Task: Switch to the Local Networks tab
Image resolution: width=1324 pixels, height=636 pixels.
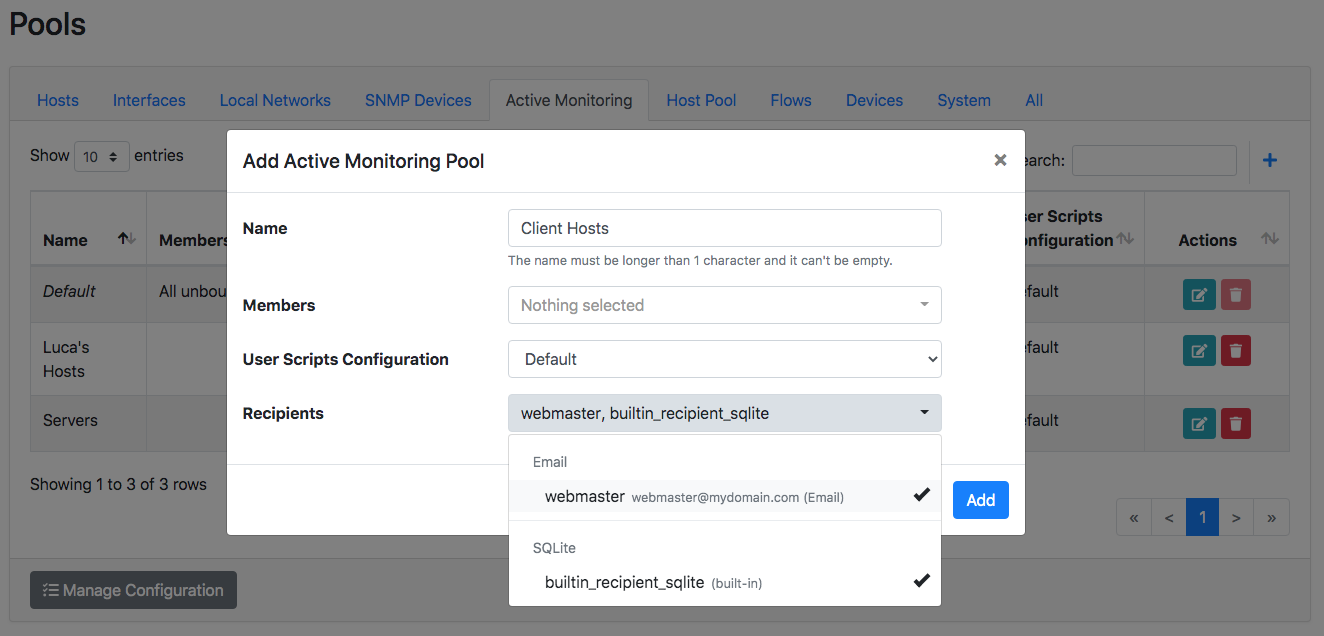Action: click(x=275, y=100)
